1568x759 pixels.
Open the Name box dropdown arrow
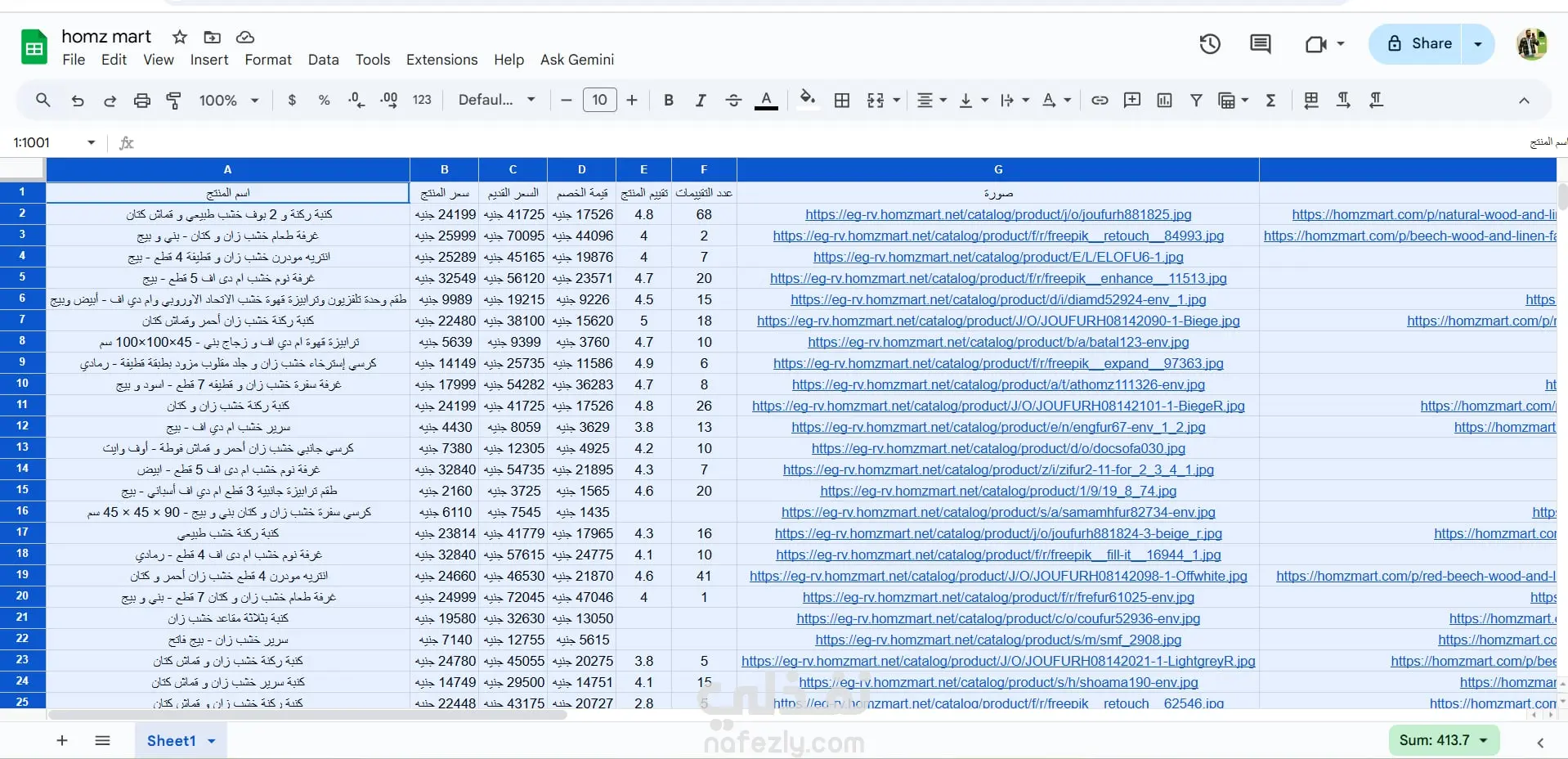tap(91, 142)
